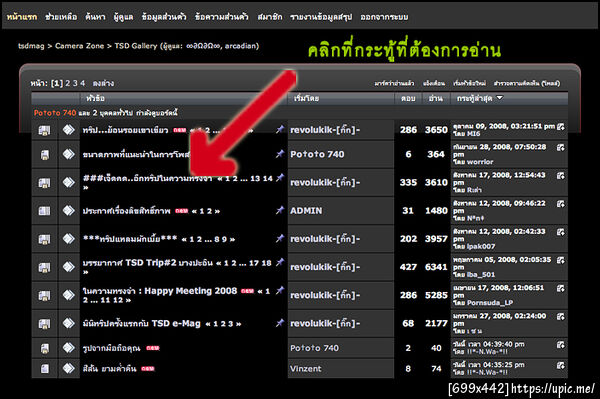Click the folder icon of รูปจากมือถือคุณ topic
This screenshot has width=600, height=399.
[x=44, y=348]
